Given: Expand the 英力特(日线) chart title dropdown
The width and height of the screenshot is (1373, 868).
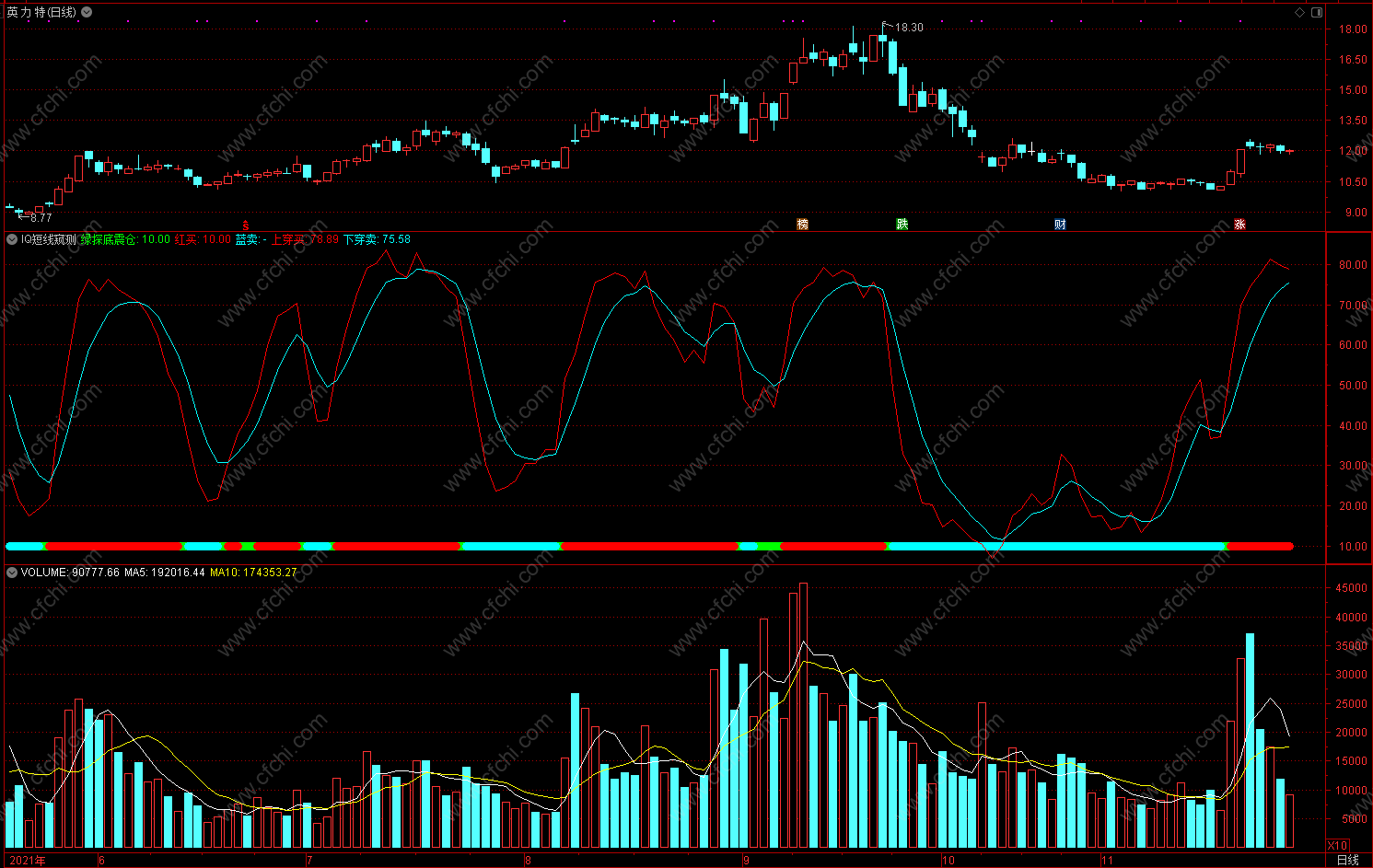Looking at the screenshot, I should point(87,12).
